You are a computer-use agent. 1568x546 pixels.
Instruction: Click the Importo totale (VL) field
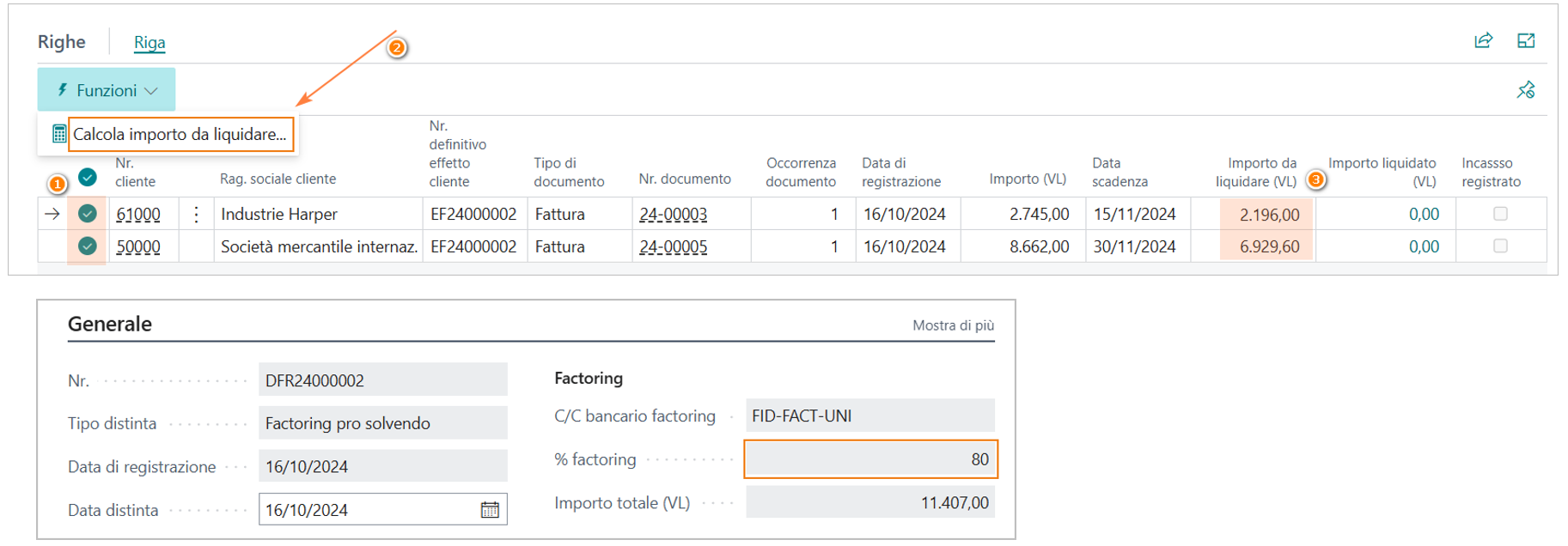[x=870, y=502]
